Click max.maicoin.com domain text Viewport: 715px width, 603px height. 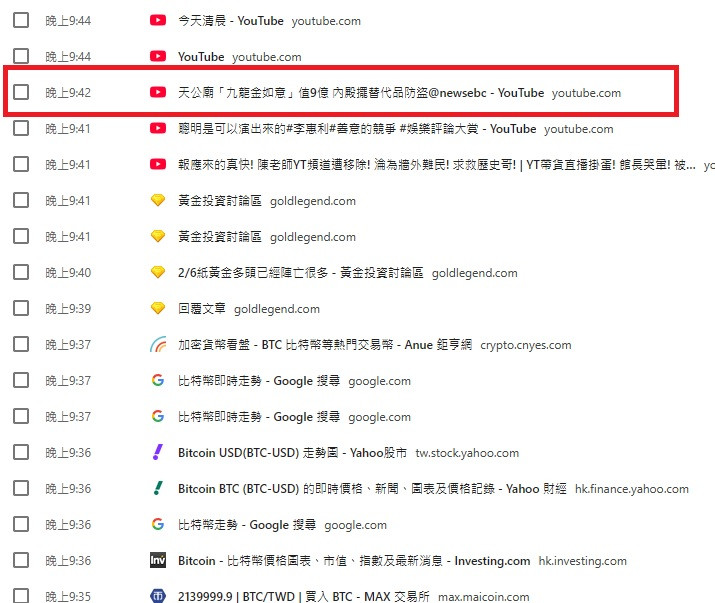(x=484, y=597)
